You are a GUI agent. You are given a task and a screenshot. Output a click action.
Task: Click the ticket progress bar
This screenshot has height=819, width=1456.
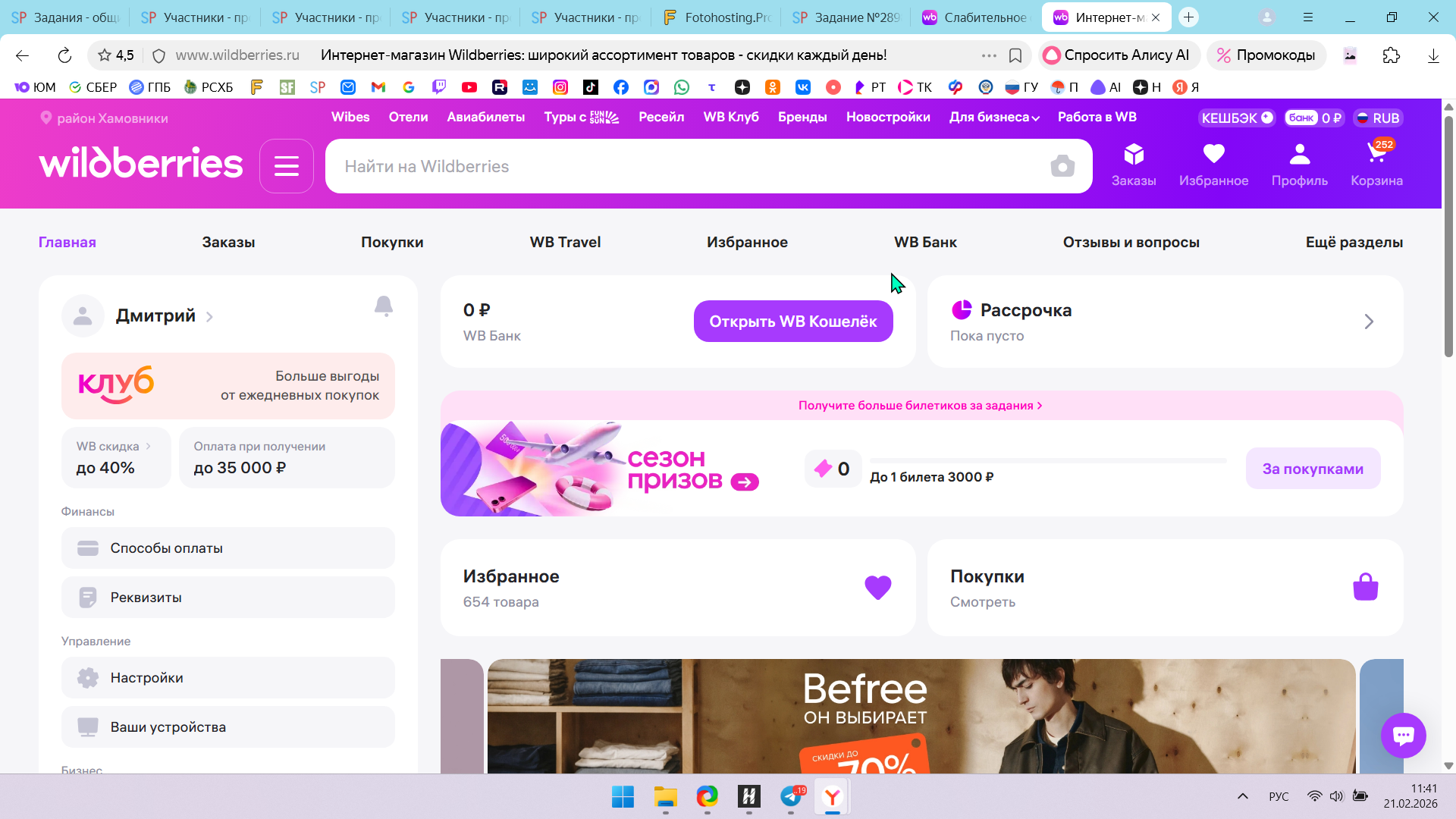pyautogui.click(x=1048, y=460)
